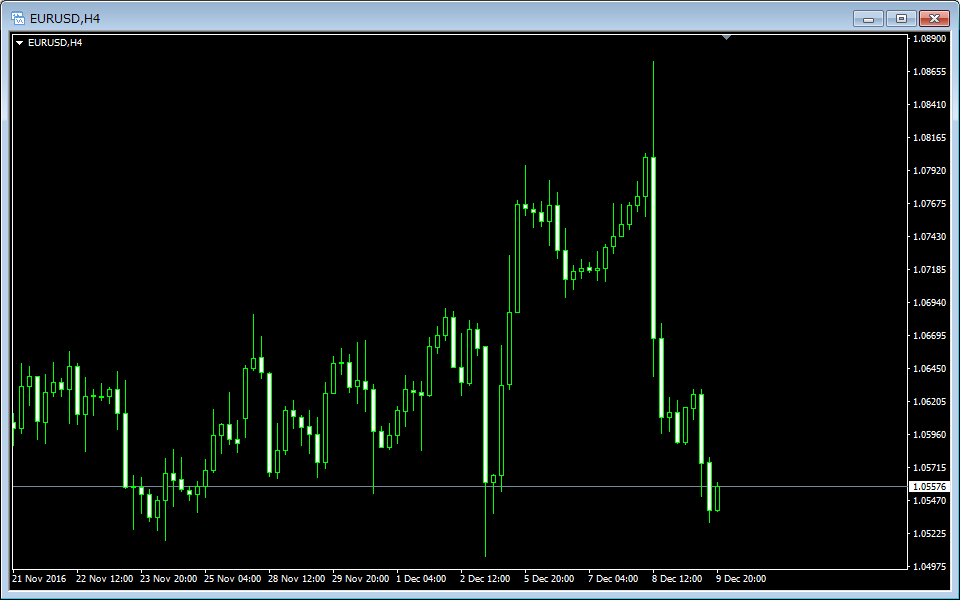Click price level 1.05960 on scale
The width and height of the screenshot is (960, 600).
(929, 435)
